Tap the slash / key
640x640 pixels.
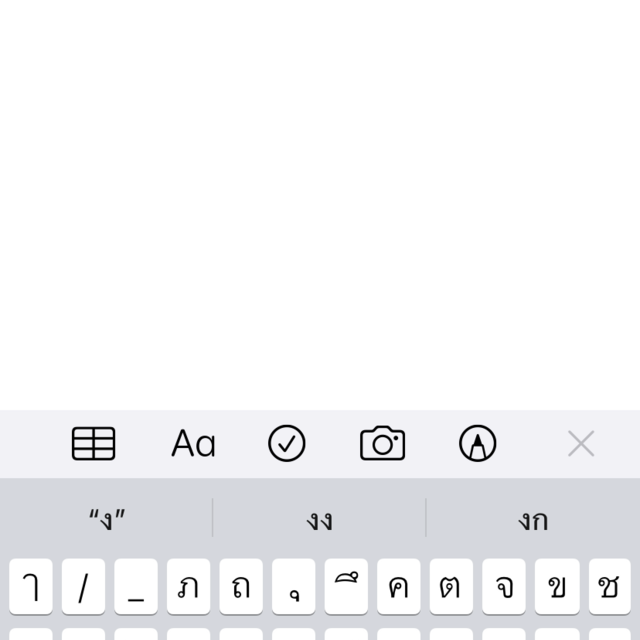pos(83,586)
